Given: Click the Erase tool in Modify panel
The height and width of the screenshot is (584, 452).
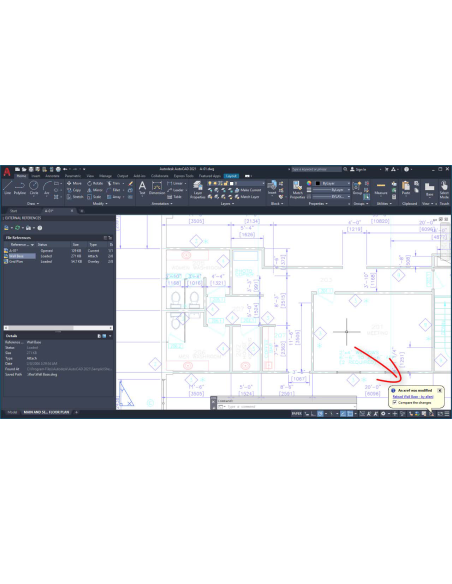Looking at the screenshot, I should pyautogui.click(x=130, y=183).
